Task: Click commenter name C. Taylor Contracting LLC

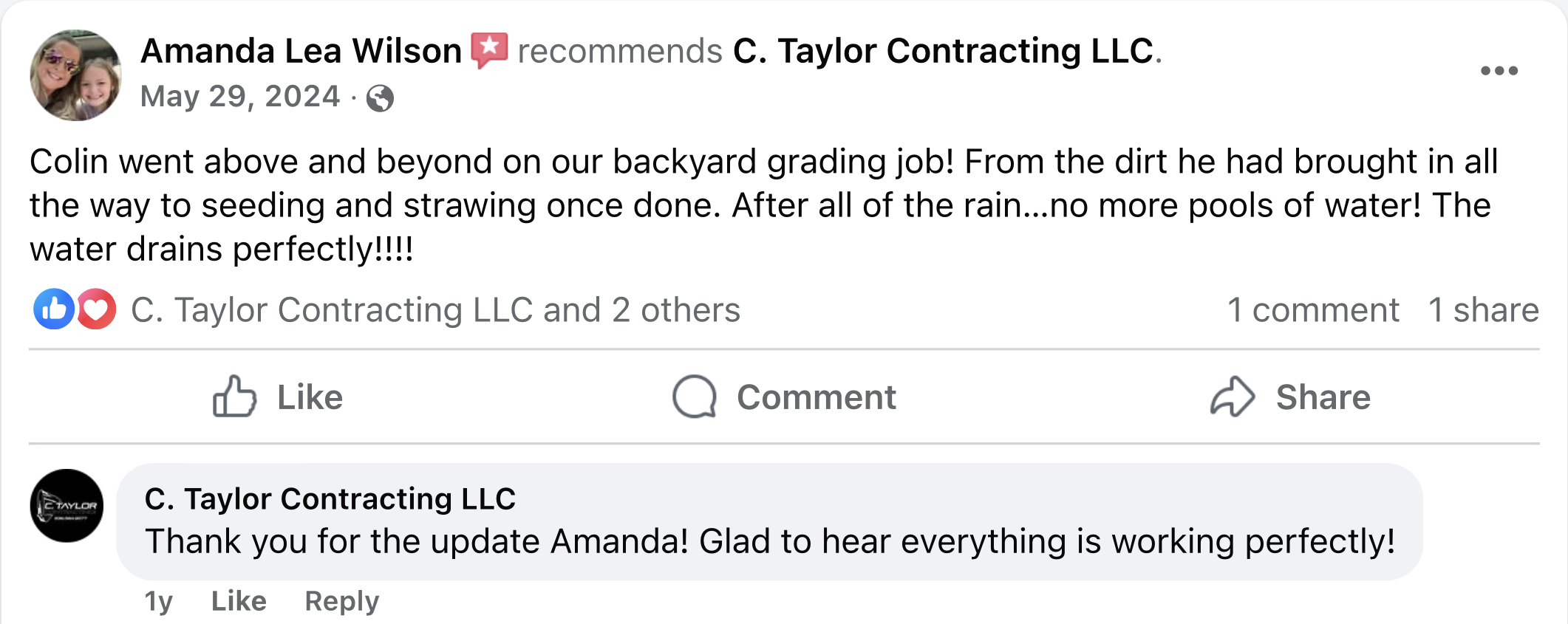Action: pyautogui.click(x=330, y=499)
